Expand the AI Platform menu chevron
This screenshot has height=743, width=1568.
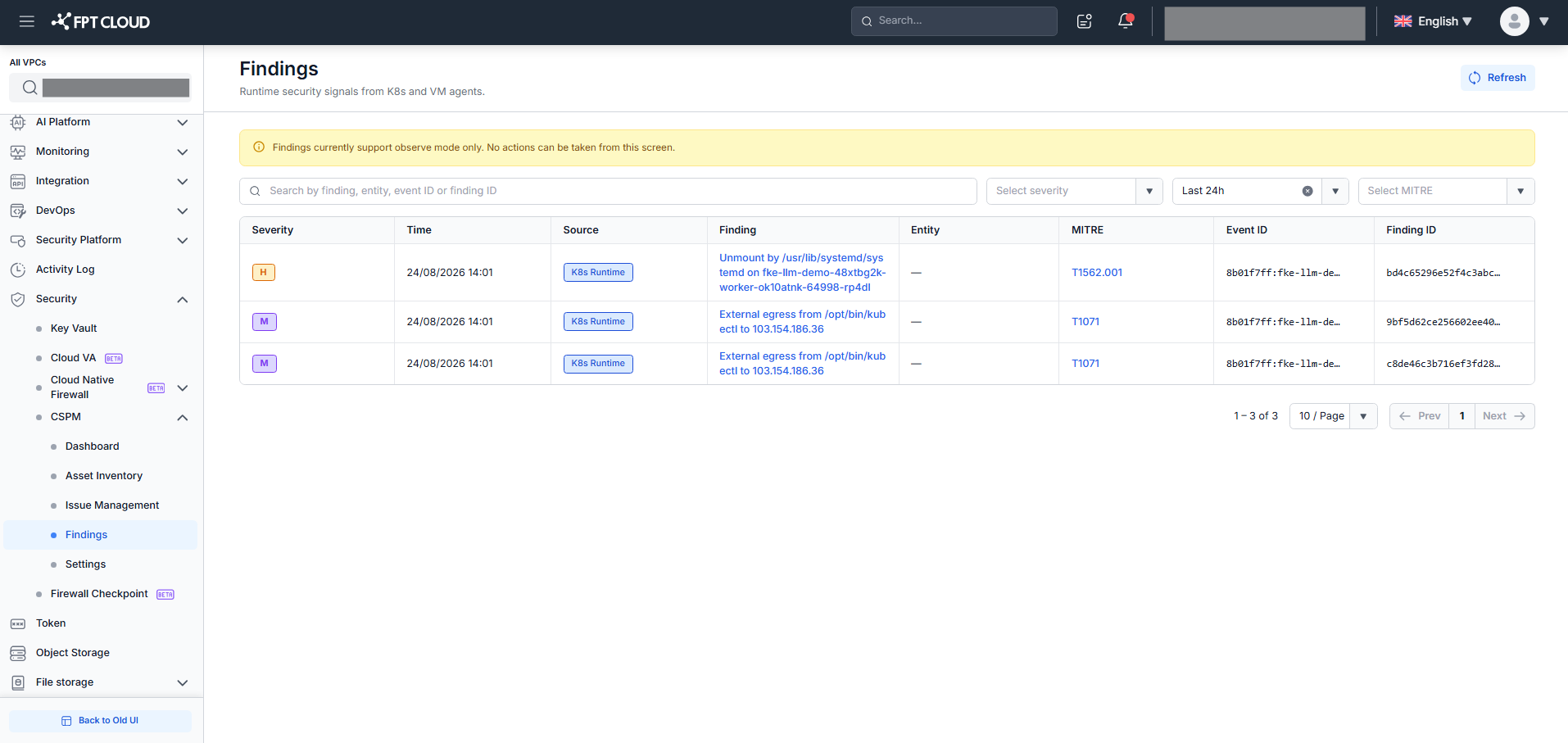pos(183,122)
